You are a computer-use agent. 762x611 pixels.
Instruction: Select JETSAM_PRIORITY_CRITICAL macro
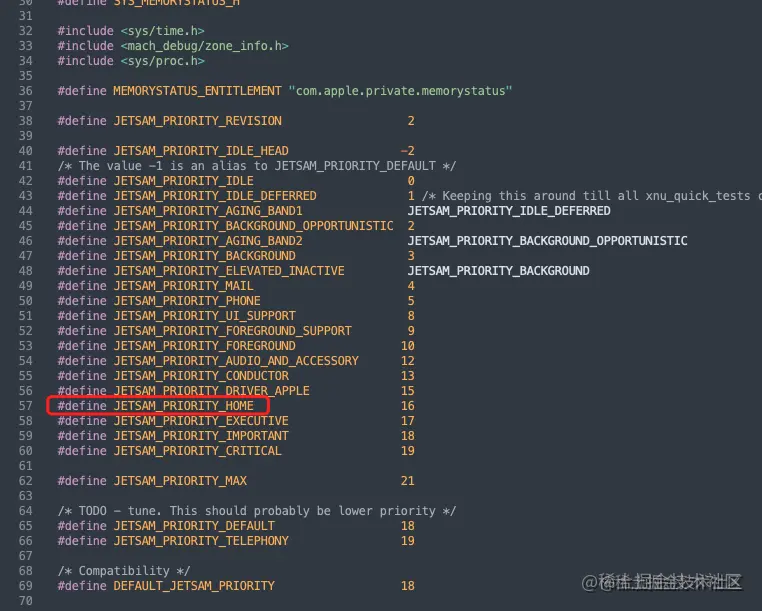pyautogui.click(x=197, y=451)
